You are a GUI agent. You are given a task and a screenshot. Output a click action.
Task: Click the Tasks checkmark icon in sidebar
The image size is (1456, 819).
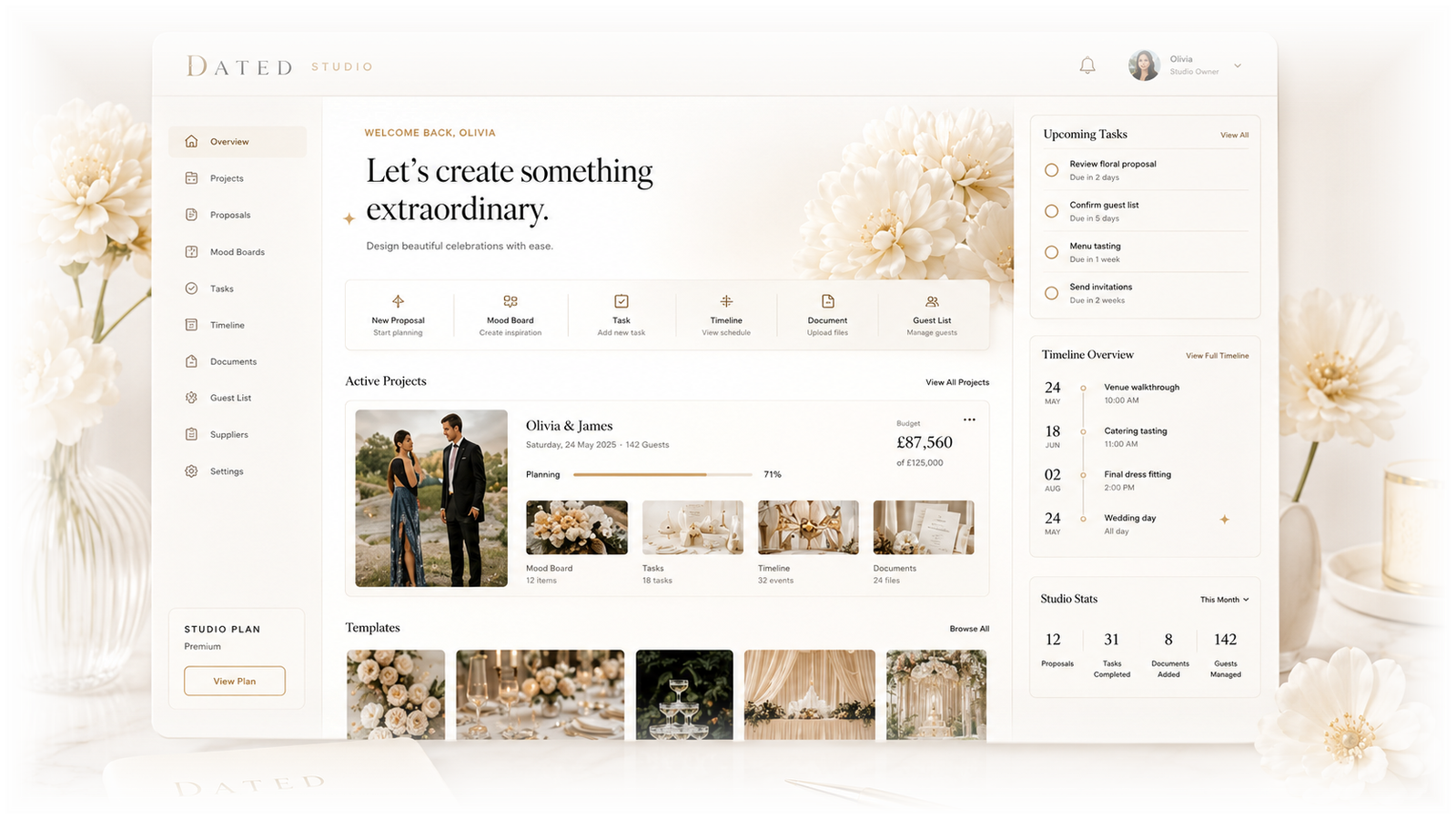(191, 288)
